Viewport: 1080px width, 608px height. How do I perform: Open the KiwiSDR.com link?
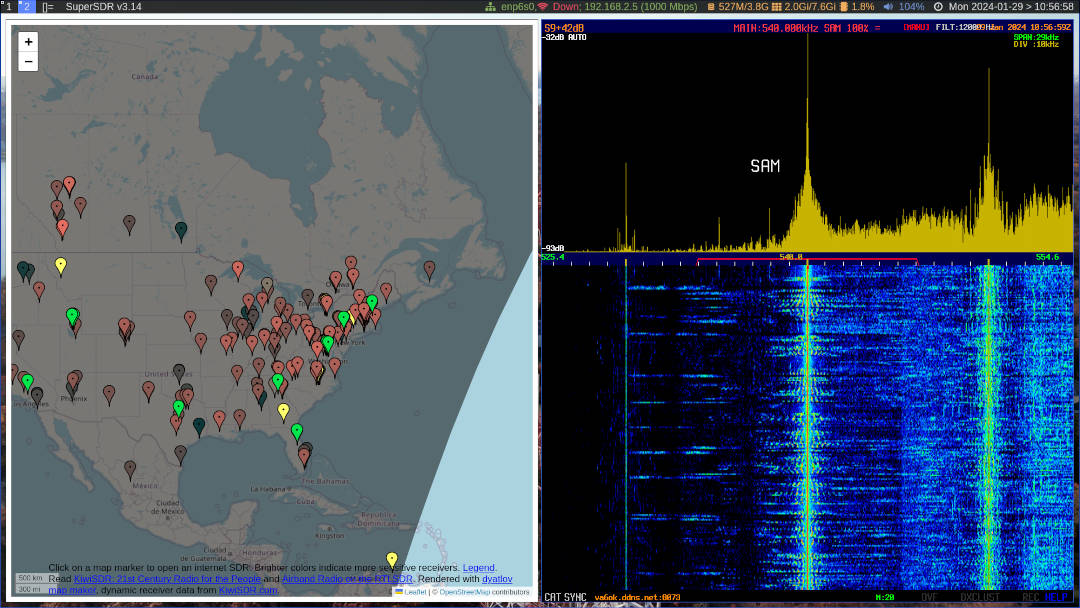[248, 590]
